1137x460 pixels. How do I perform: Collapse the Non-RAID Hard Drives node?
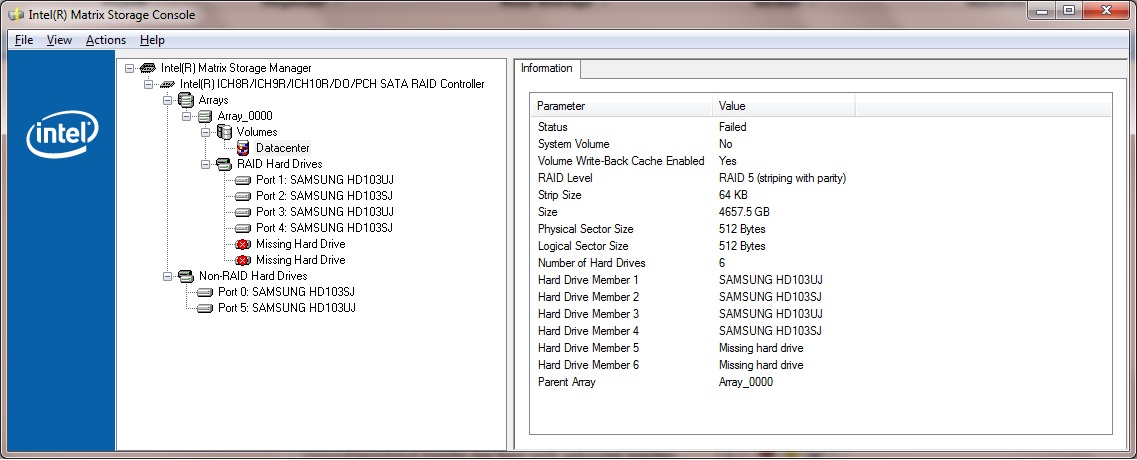tap(167, 276)
